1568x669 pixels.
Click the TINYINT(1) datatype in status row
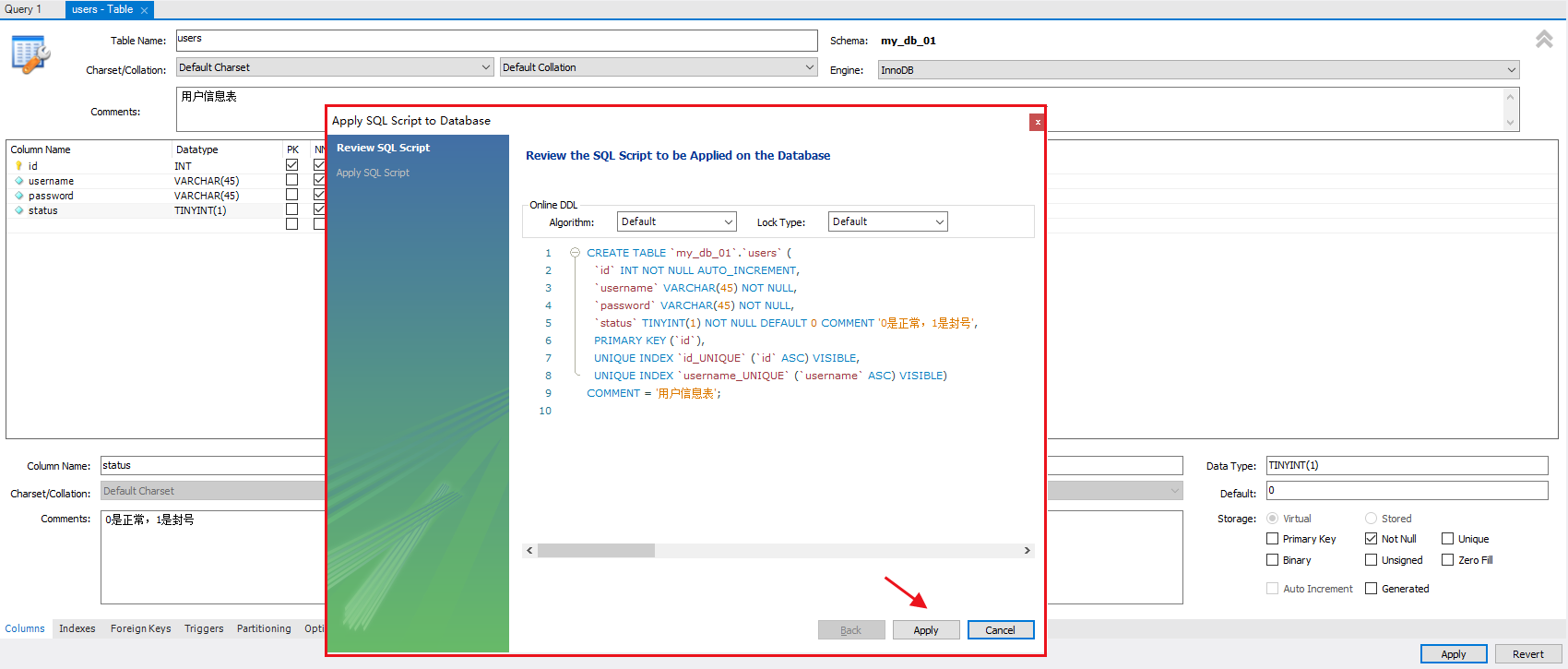[x=200, y=210]
